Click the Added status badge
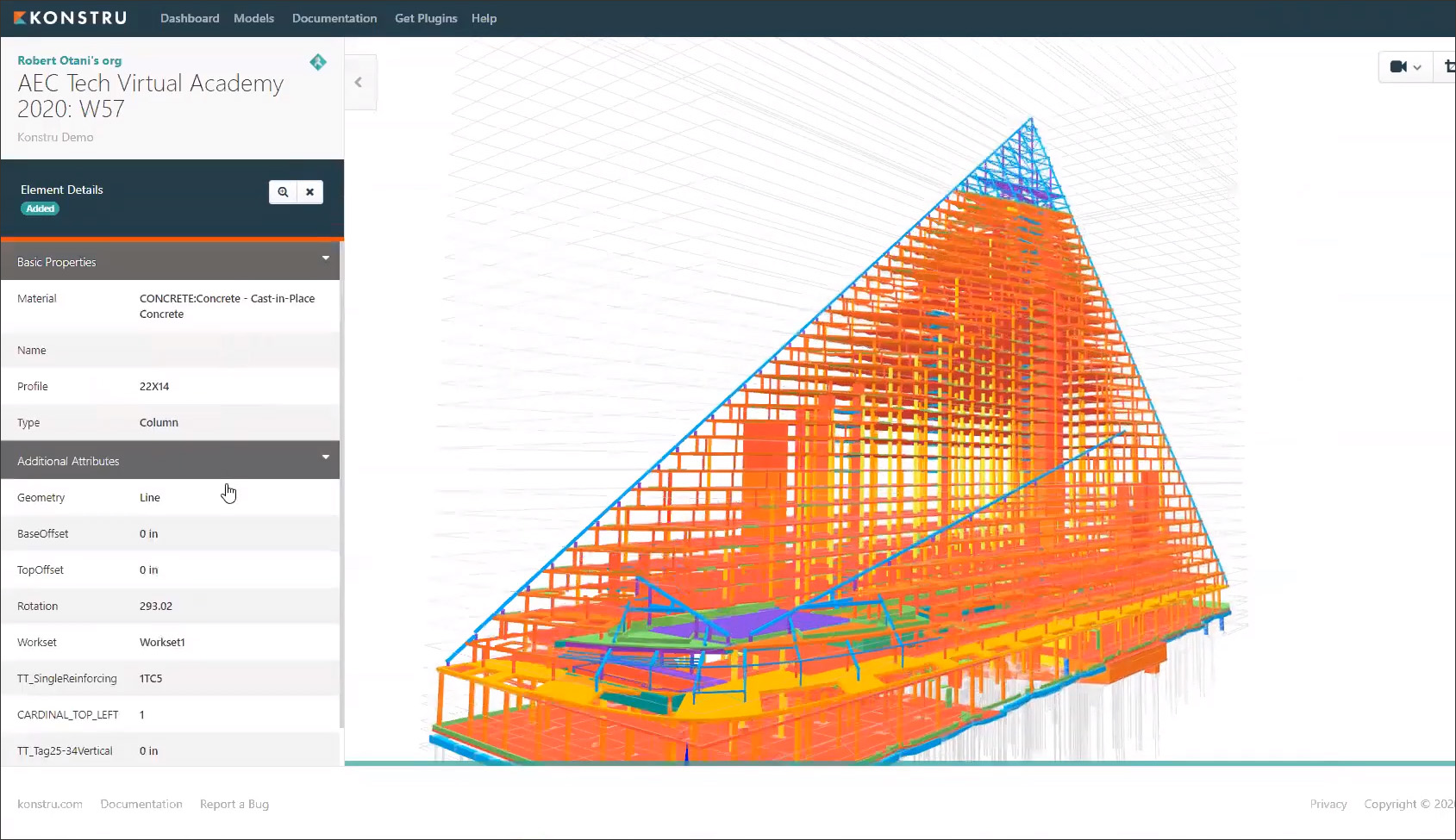Image resolution: width=1456 pixels, height=840 pixels. point(41,208)
